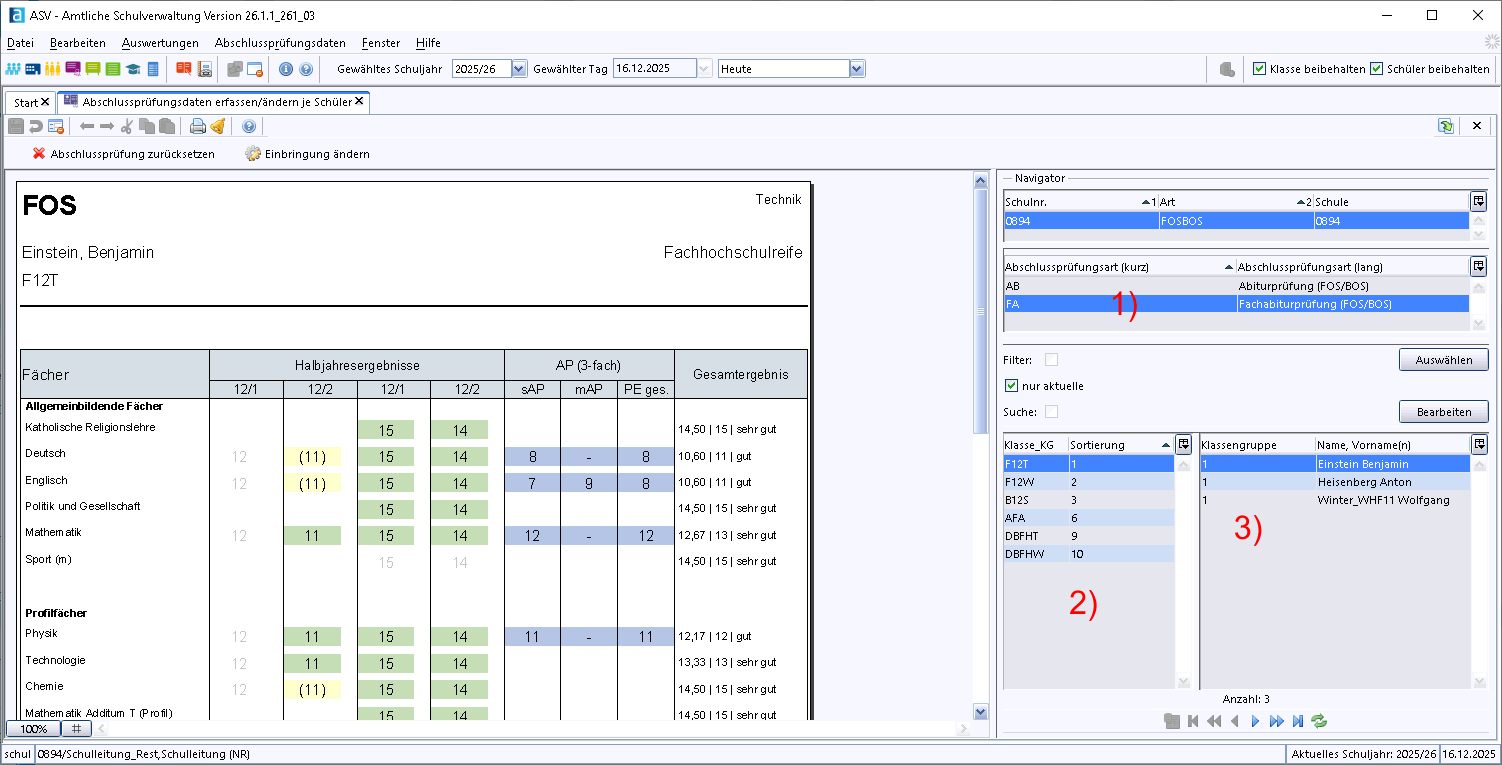Image resolution: width=1502 pixels, height=765 pixels.
Task: Click the green refresh icon in navigator footer
Action: (1319, 721)
